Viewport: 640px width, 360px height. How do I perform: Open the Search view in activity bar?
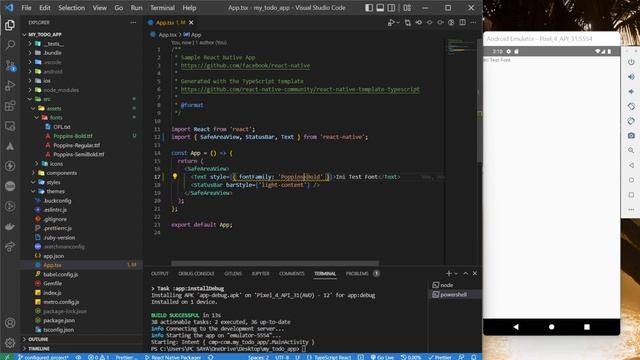click(10, 45)
